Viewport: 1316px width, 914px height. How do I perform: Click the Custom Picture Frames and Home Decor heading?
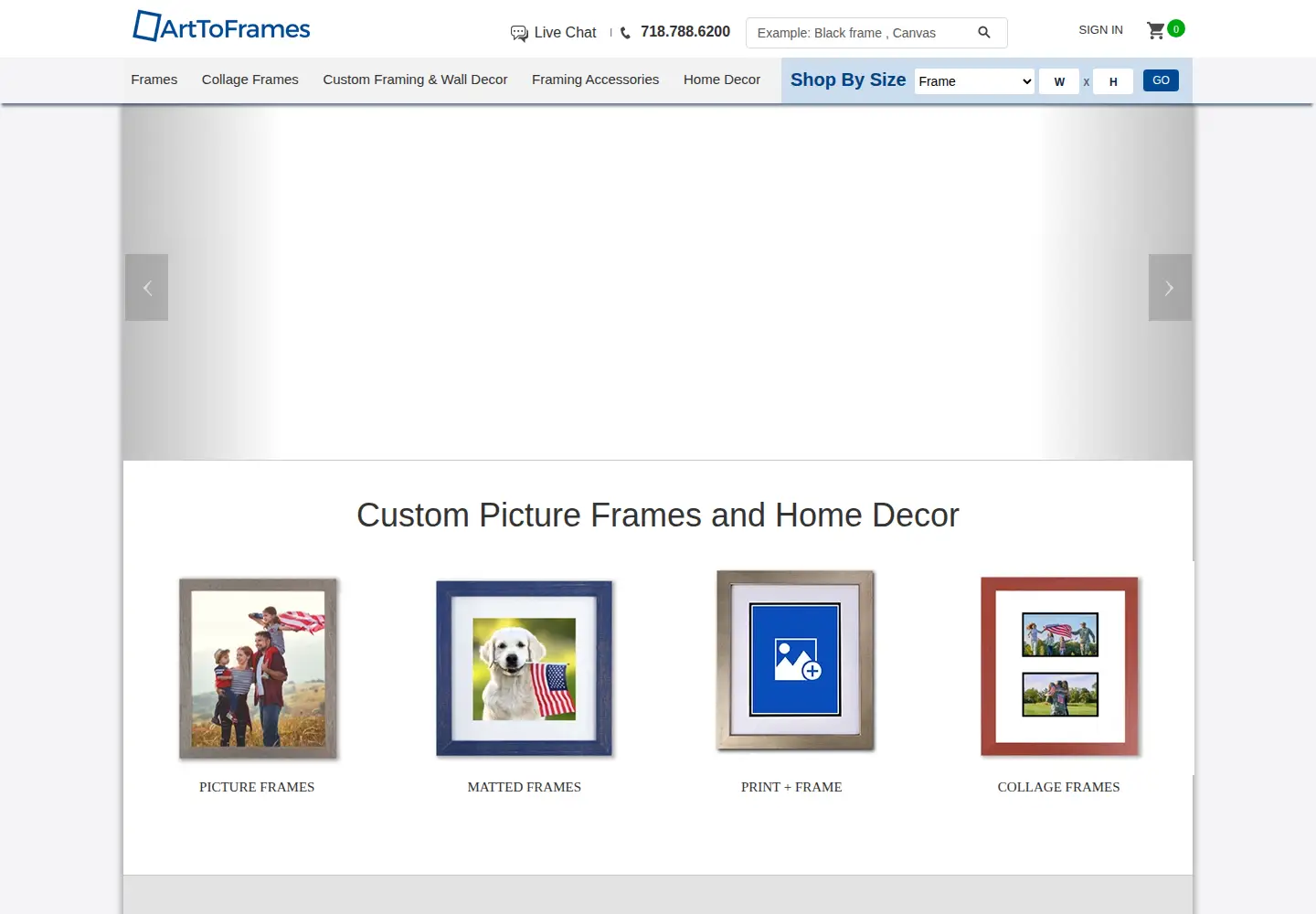coord(658,515)
